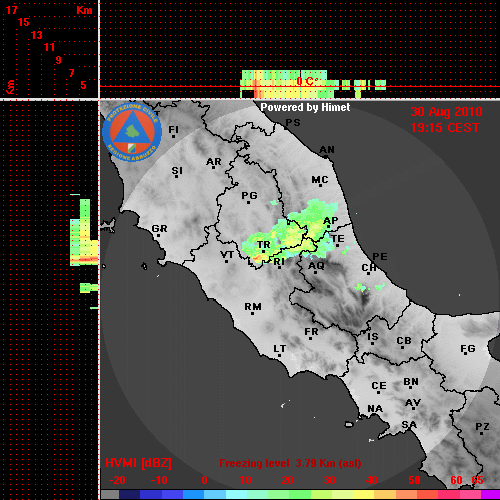Image resolution: width=500 pixels, height=500 pixels.
Task: Click the AQ city label
Action: (x=316, y=266)
